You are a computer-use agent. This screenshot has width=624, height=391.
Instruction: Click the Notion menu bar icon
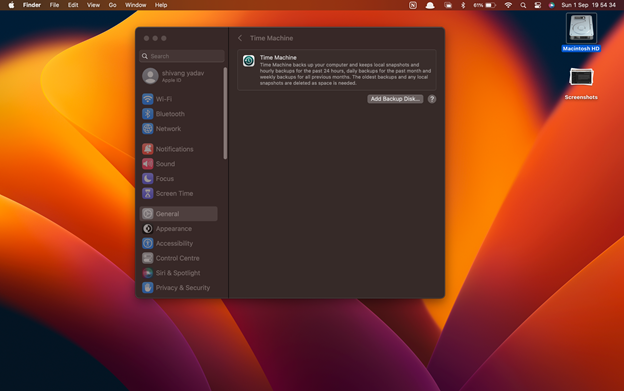(413, 5)
